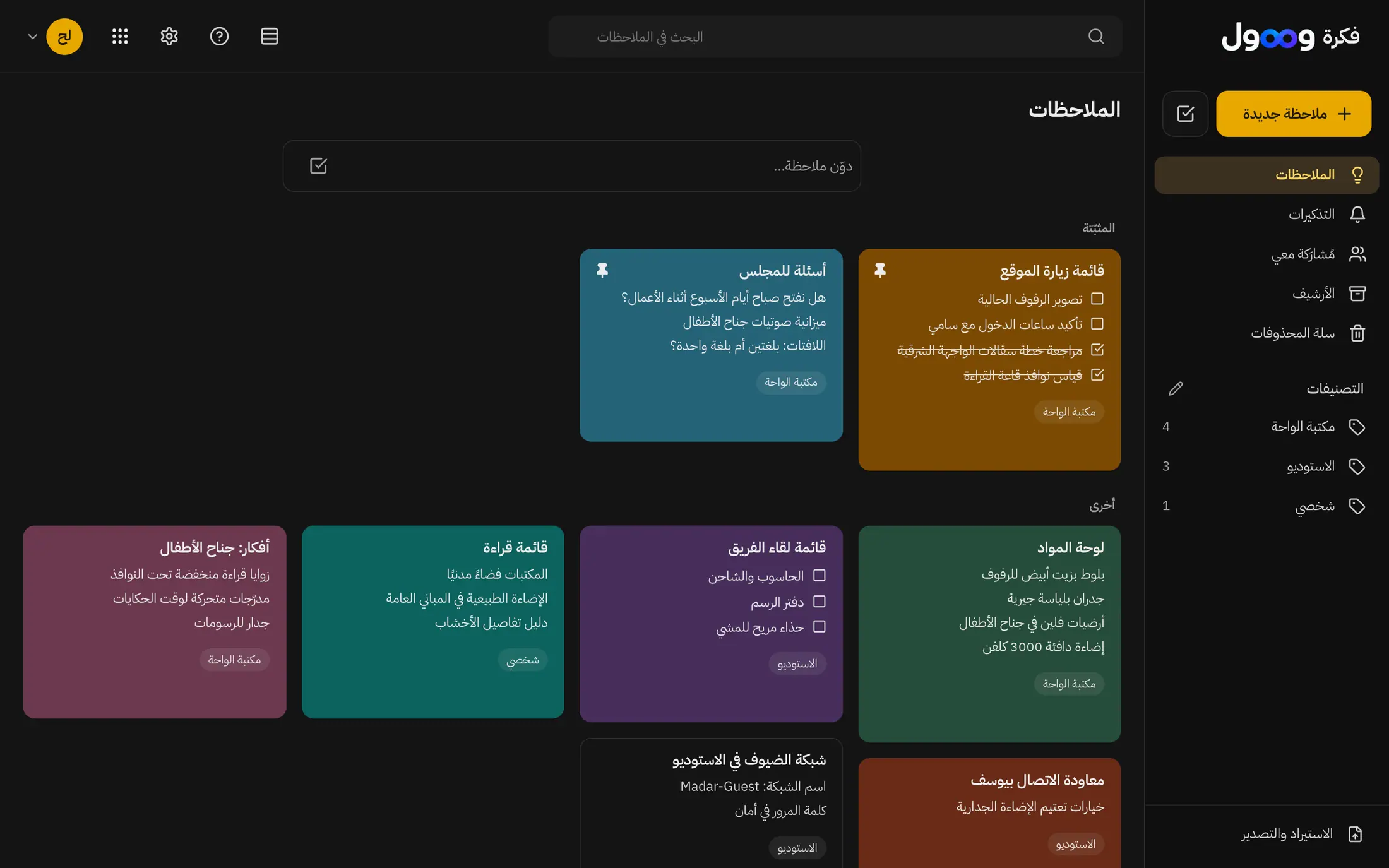
Task: Click the فكرة logo in the sidebar
Action: pos(1291,37)
